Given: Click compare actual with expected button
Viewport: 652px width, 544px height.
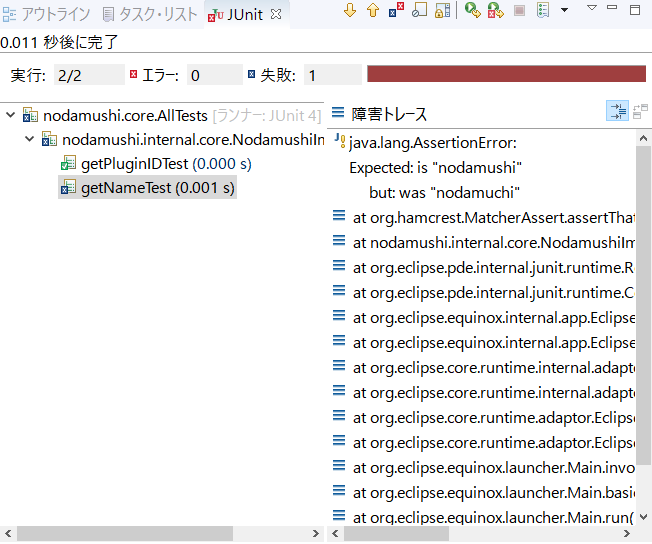Looking at the screenshot, I should click(640, 111).
